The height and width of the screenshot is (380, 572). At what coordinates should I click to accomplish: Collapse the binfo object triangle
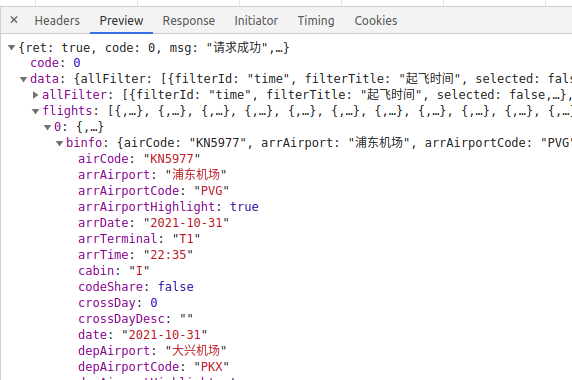point(59,143)
